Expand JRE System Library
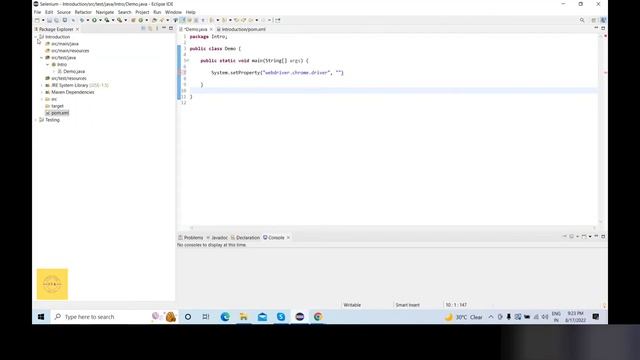 42,85
